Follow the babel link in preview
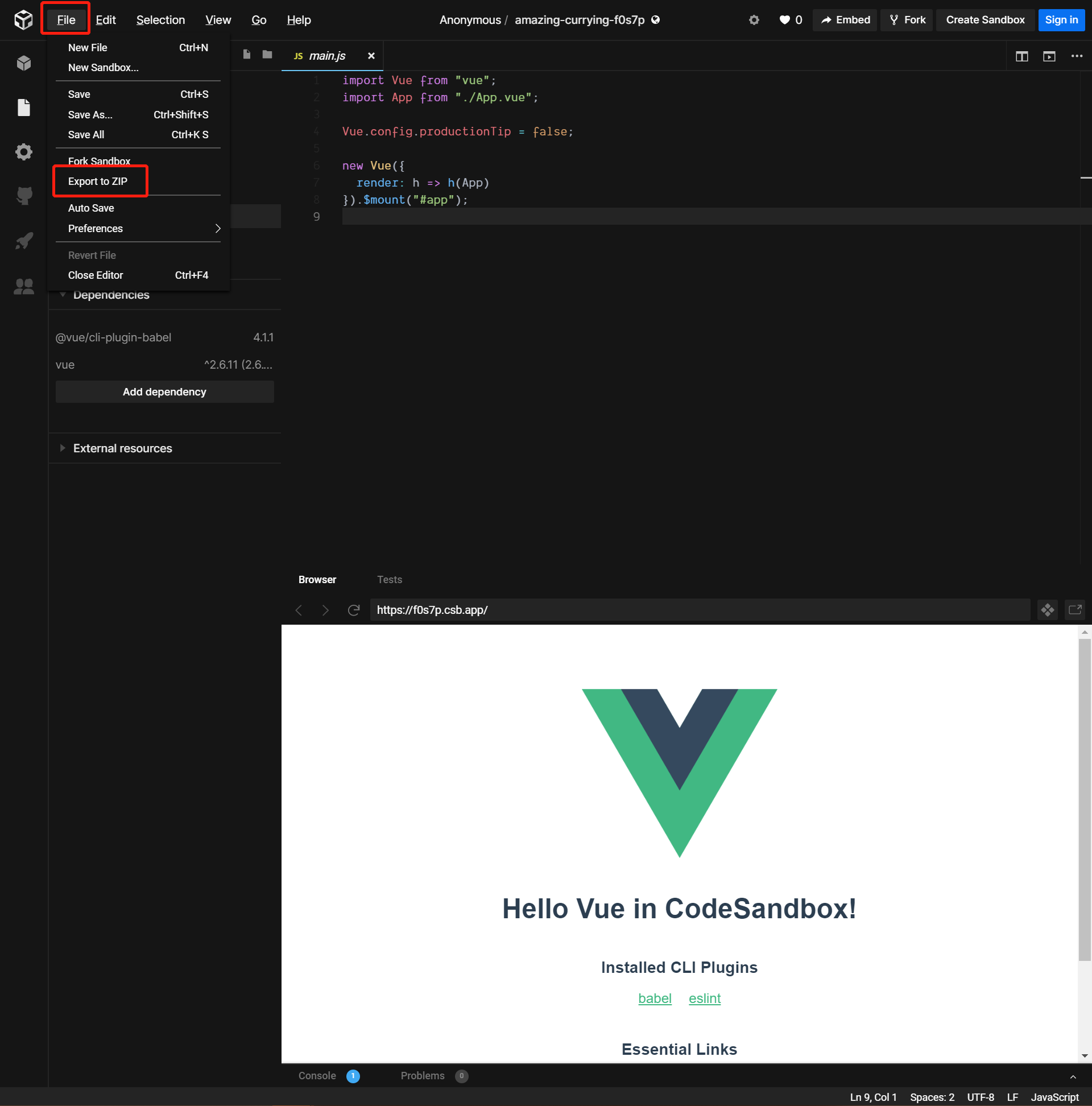Image resolution: width=1092 pixels, height=1106 pixels. pos(654,998)
